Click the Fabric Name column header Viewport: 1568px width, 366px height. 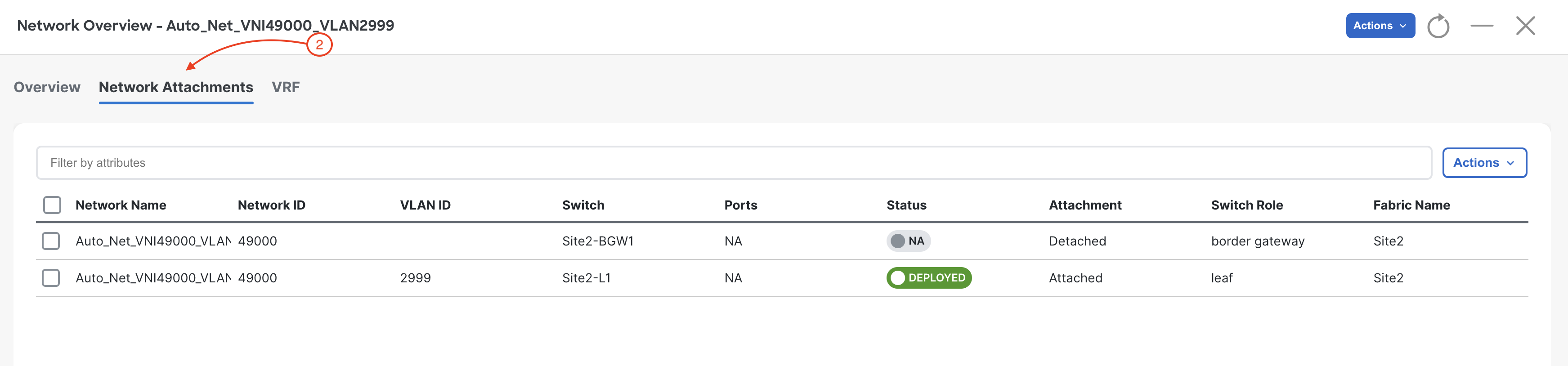(1411, 205)
